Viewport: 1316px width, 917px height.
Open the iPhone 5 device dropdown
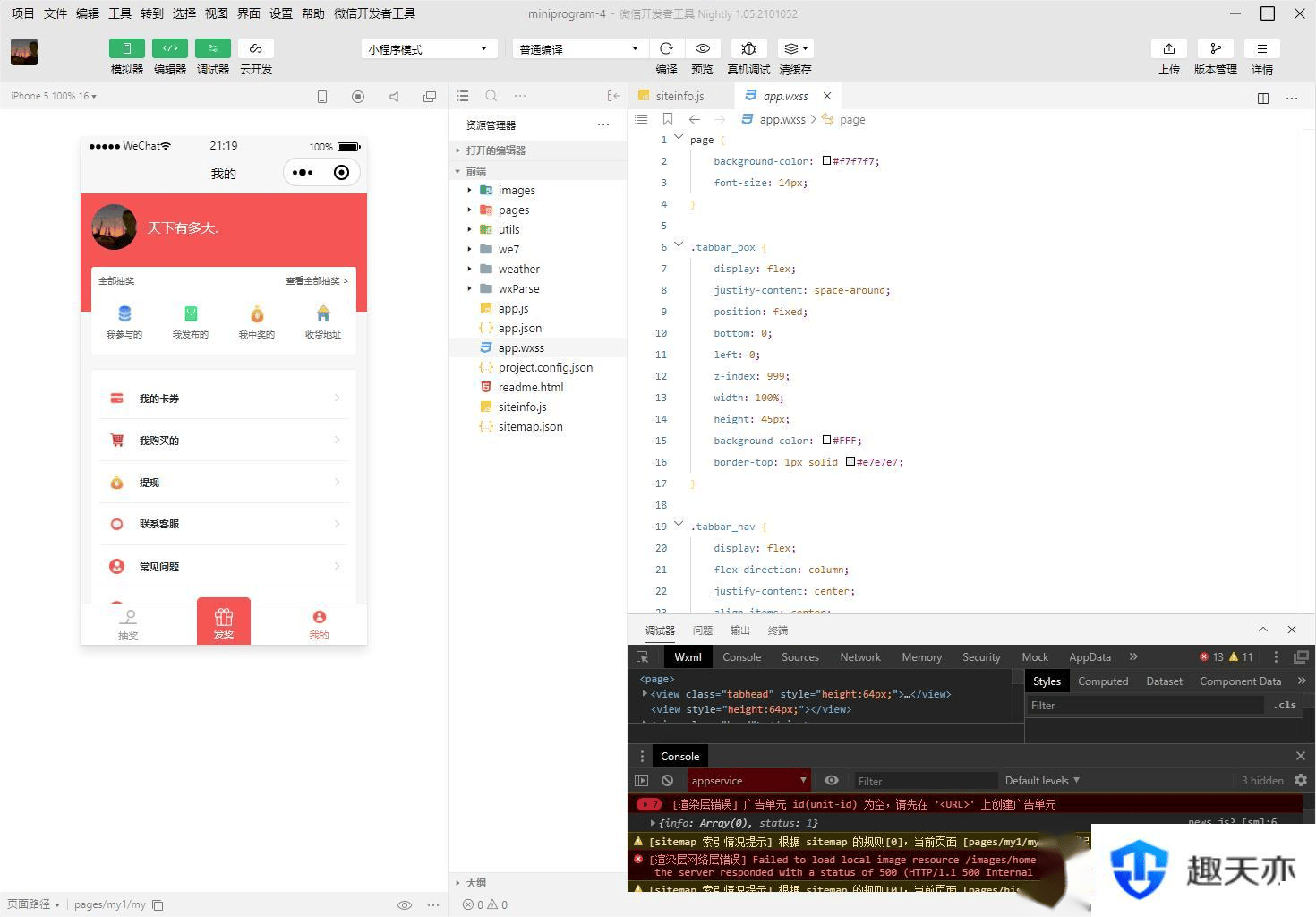click(x=54, y=96)
